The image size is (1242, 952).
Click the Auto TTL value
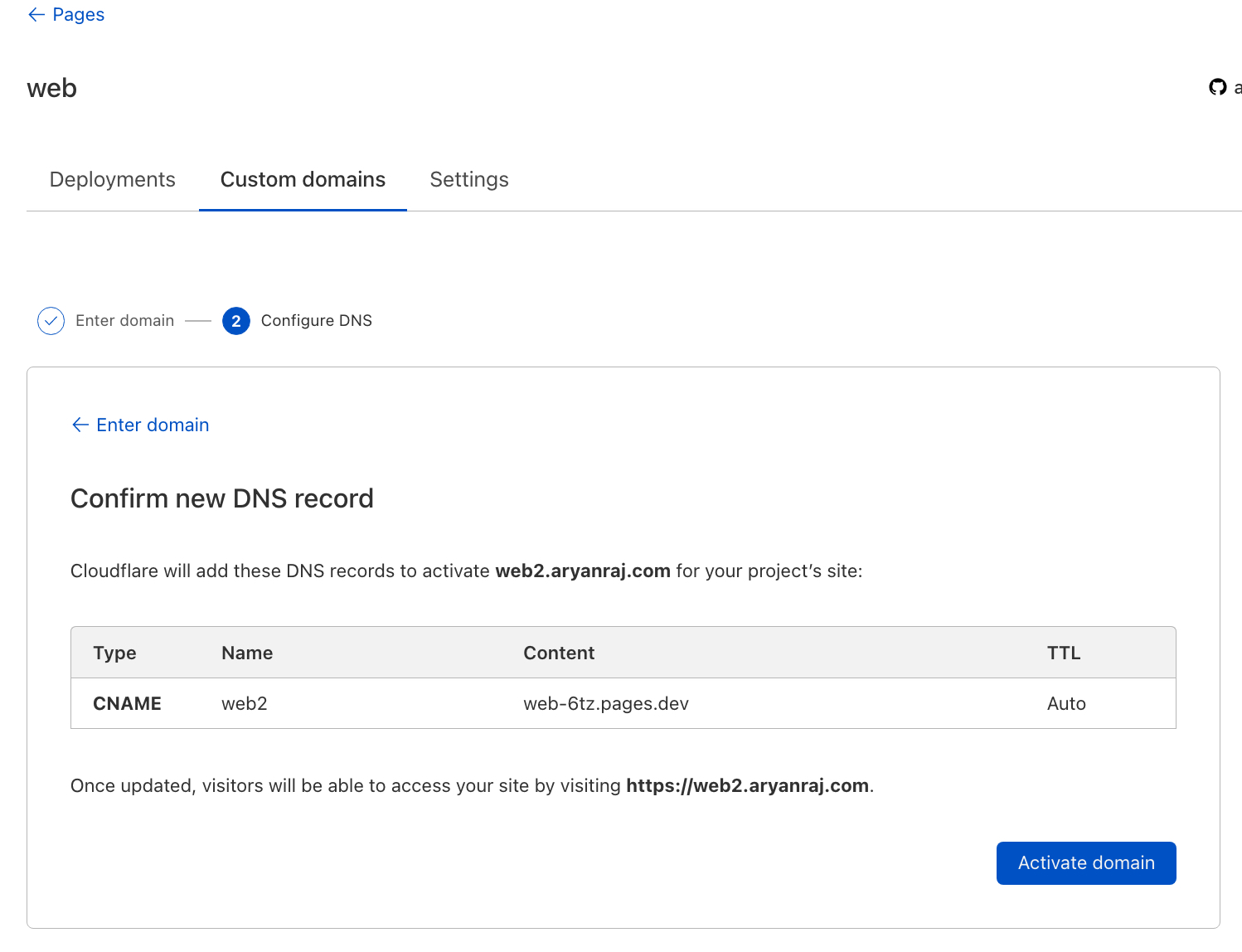click(x=1066, y=704)
